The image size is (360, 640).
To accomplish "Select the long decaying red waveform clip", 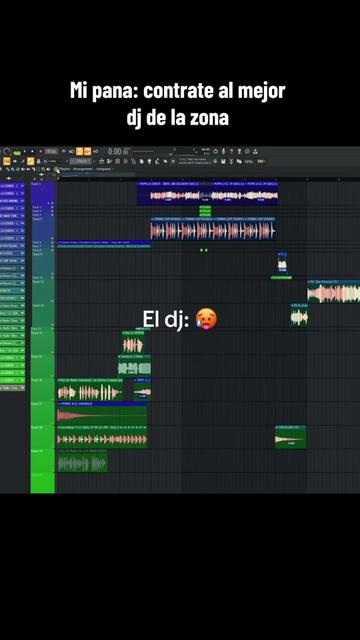I will (102, 413).
